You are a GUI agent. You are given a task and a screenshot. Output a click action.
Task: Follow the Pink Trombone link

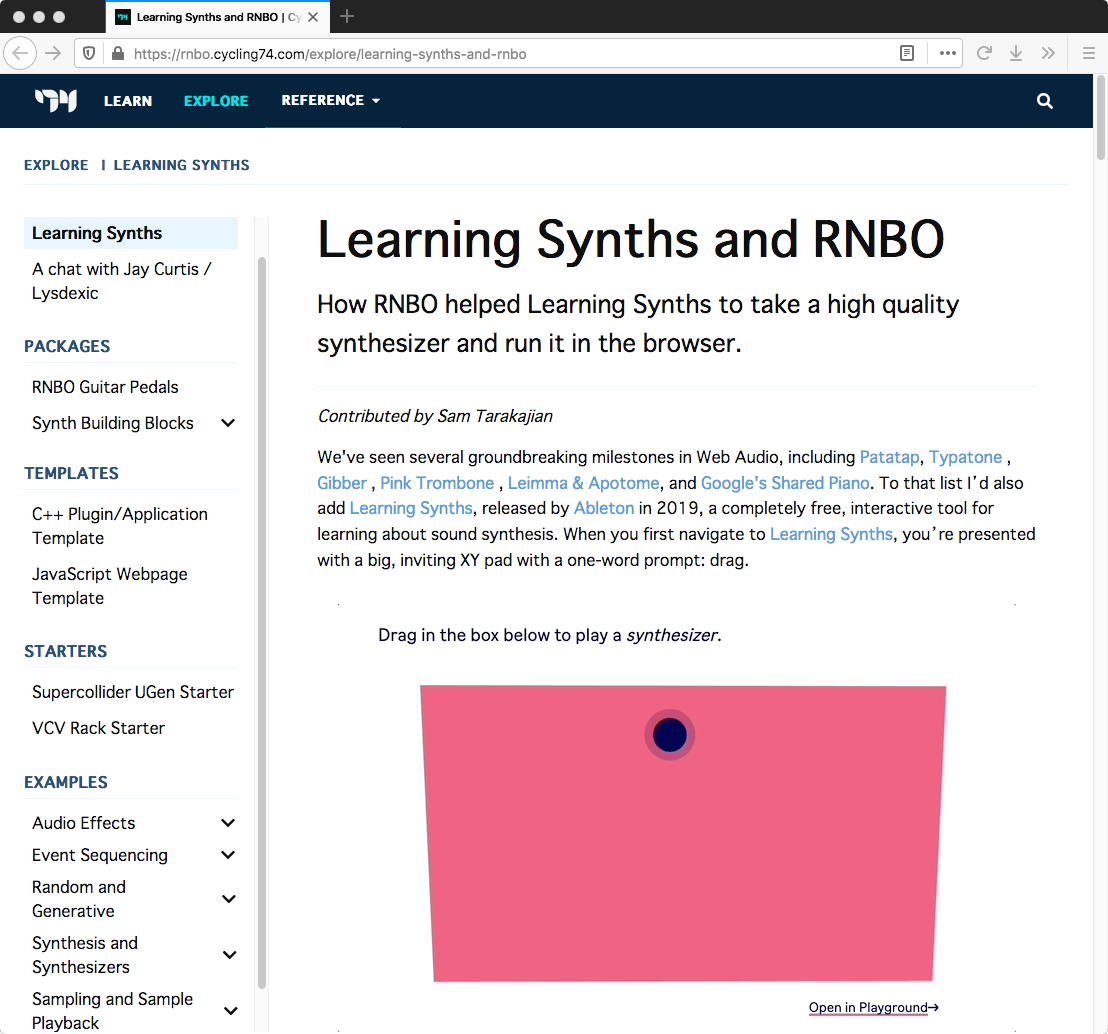[x=437, y=483]
